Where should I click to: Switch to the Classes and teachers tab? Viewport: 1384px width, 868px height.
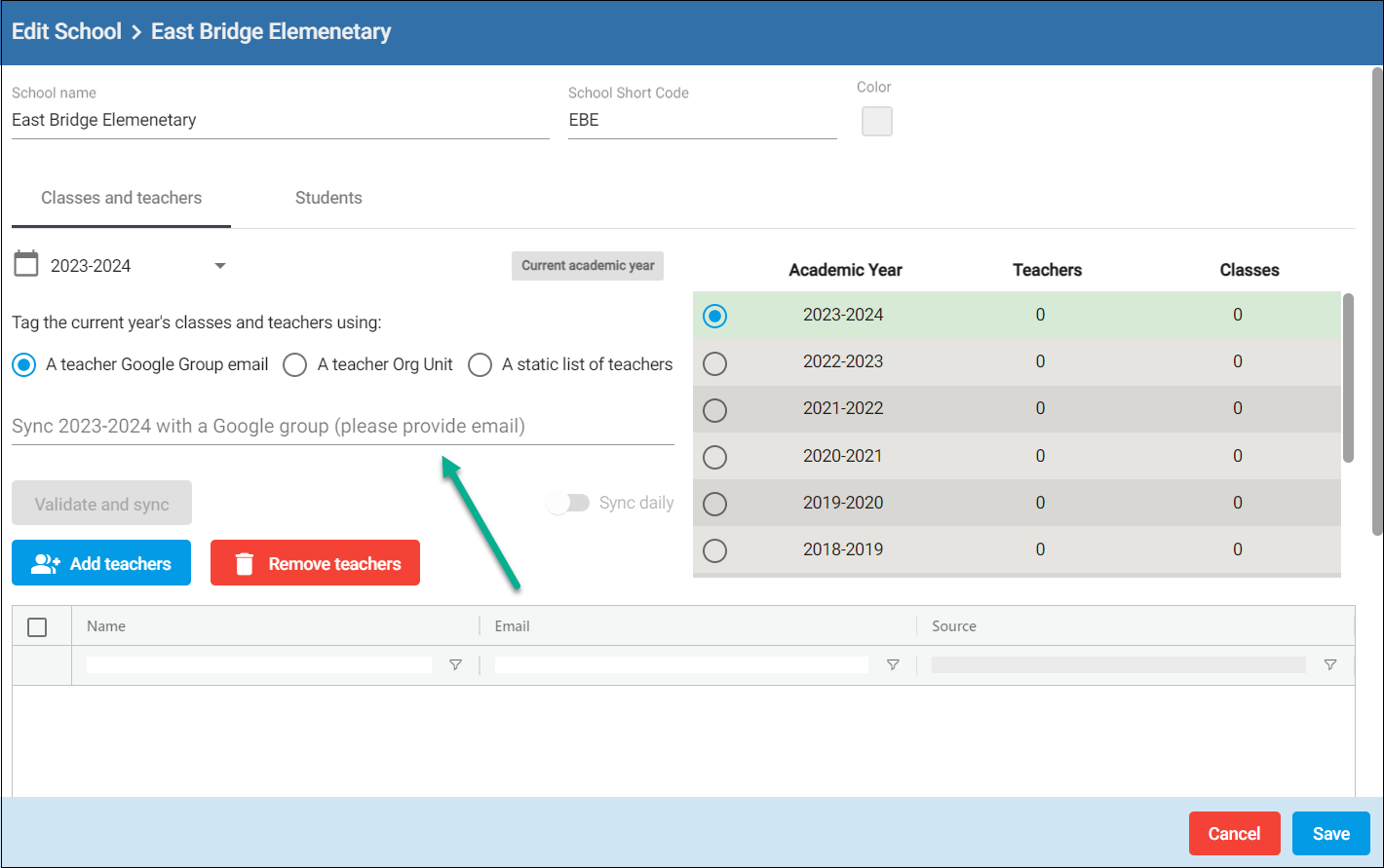click(122, 198)
